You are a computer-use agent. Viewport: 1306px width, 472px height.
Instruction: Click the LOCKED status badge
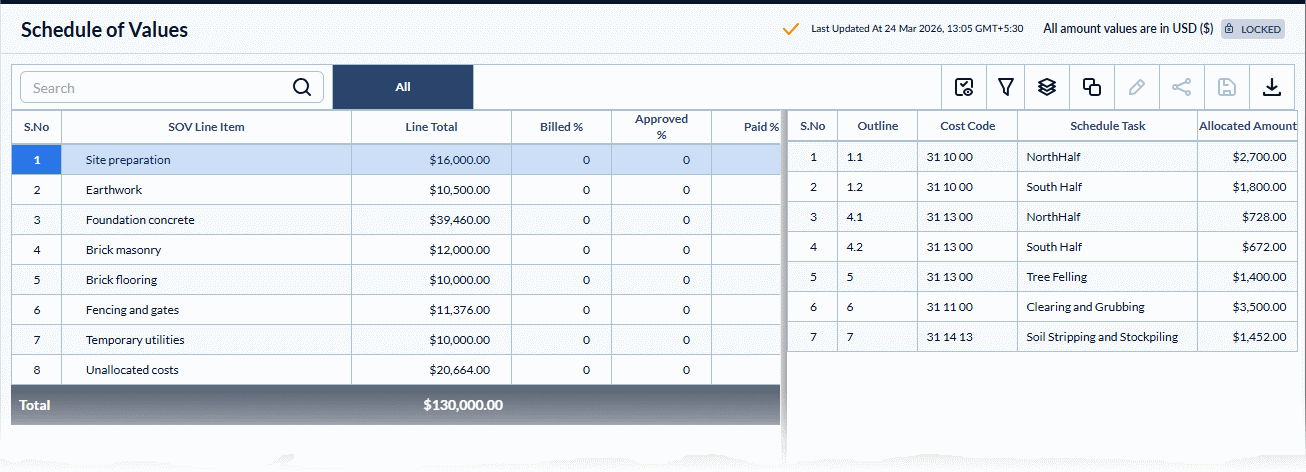1252,29
